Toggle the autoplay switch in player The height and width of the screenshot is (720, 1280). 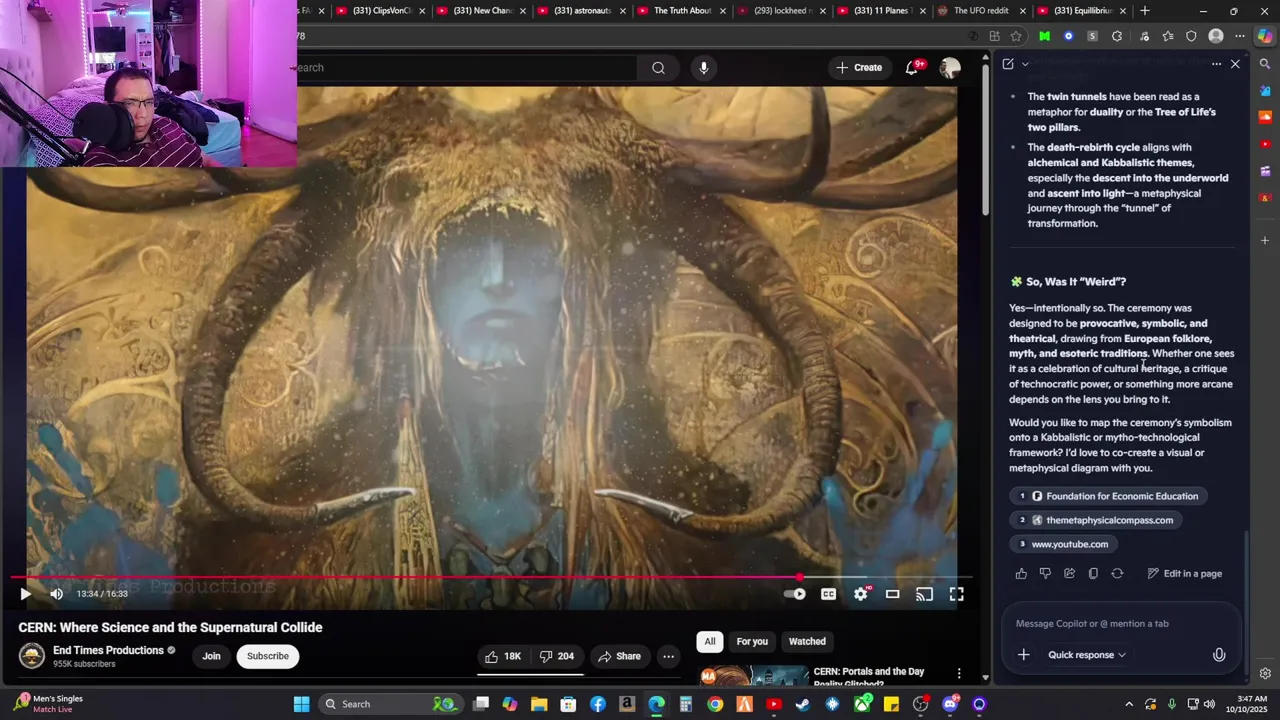794,594
